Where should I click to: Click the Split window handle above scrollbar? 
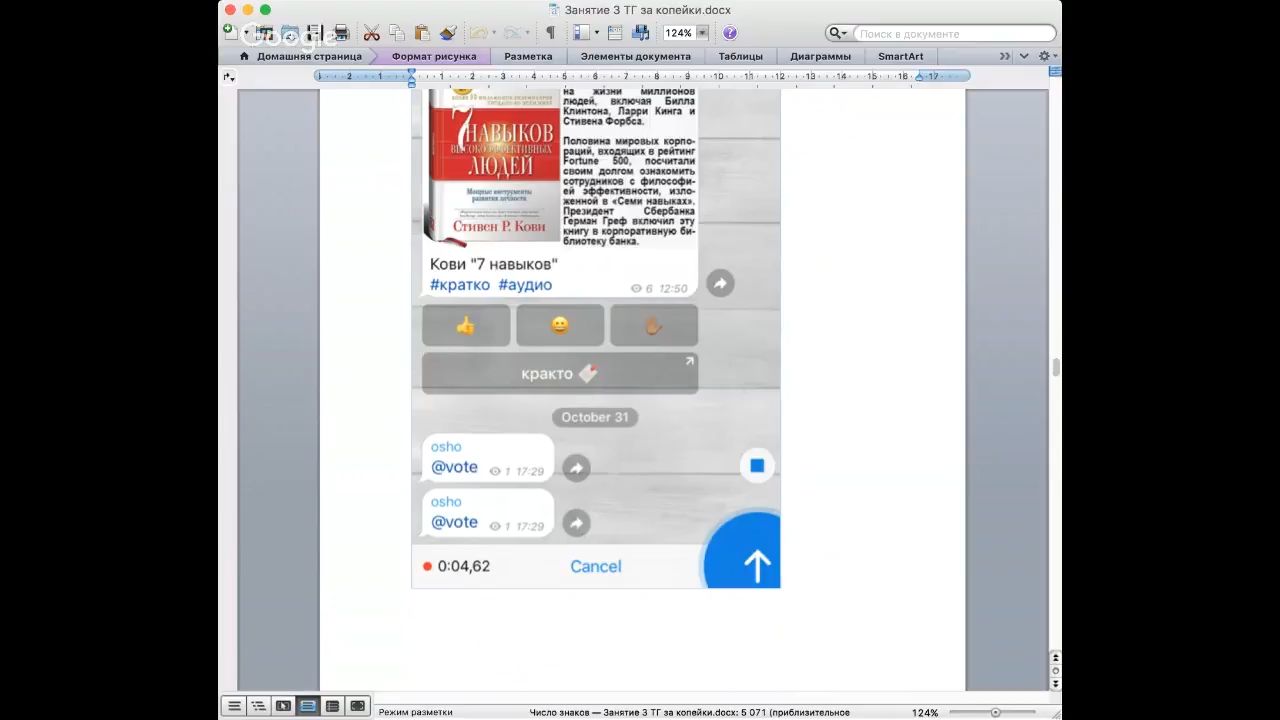[1055, 72]
